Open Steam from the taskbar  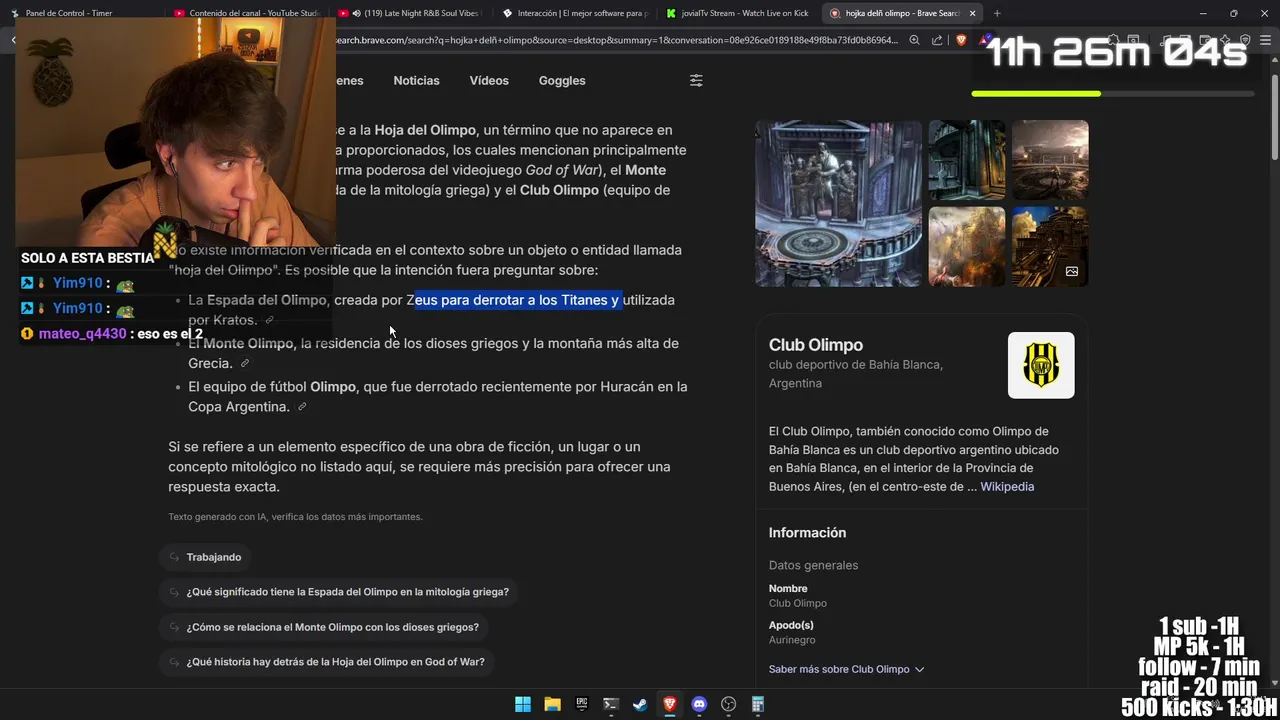click(x=640, y=704)
